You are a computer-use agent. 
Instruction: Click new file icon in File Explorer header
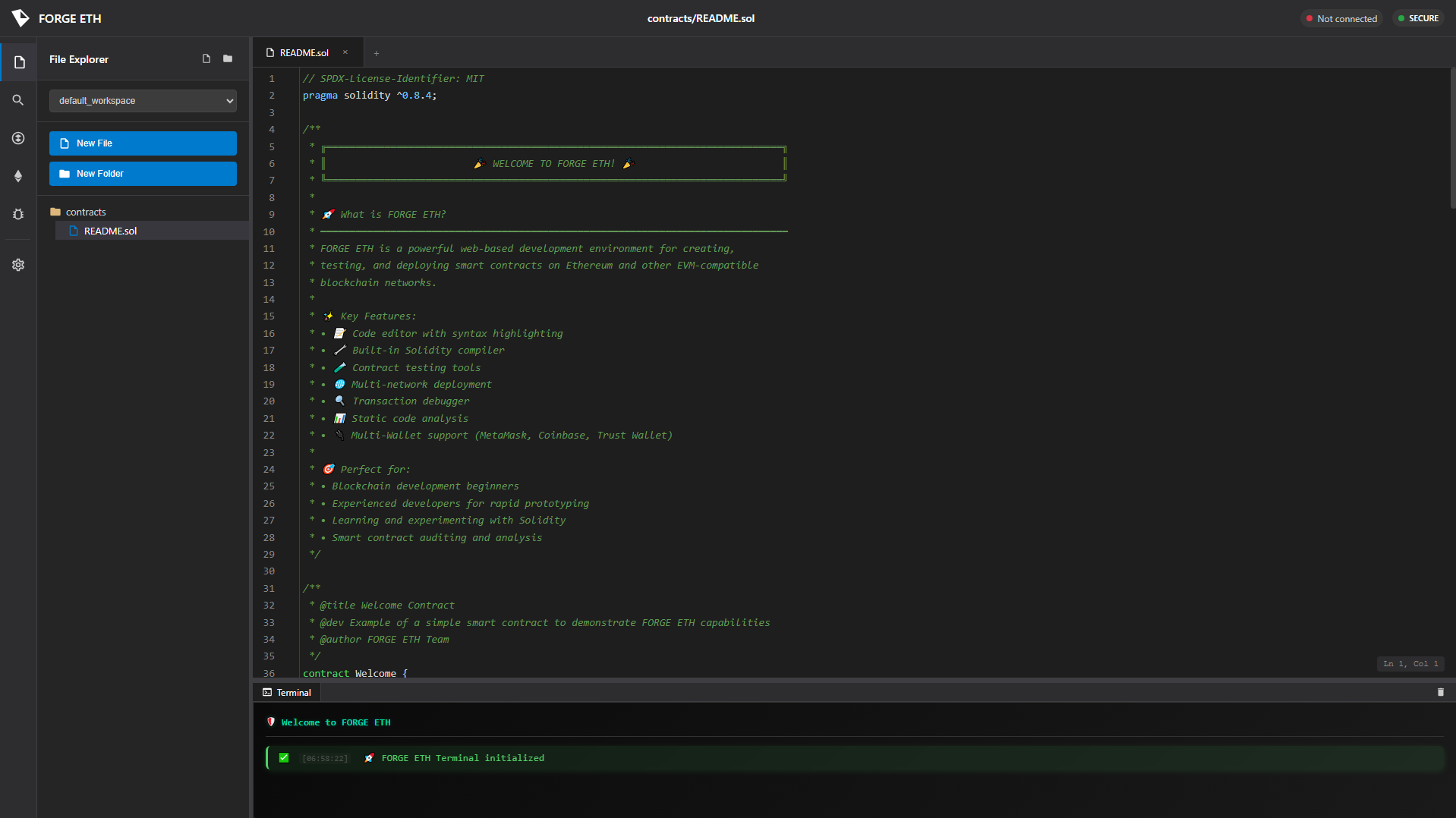click(x=206, y=58)
